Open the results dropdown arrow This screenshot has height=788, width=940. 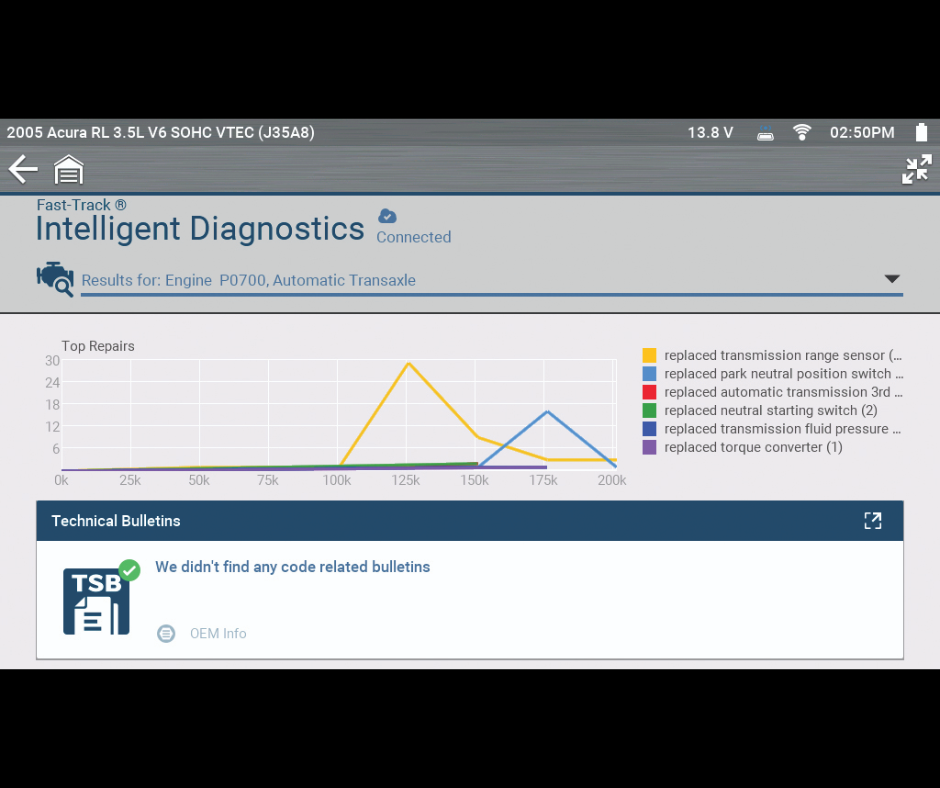coord(892,279)
